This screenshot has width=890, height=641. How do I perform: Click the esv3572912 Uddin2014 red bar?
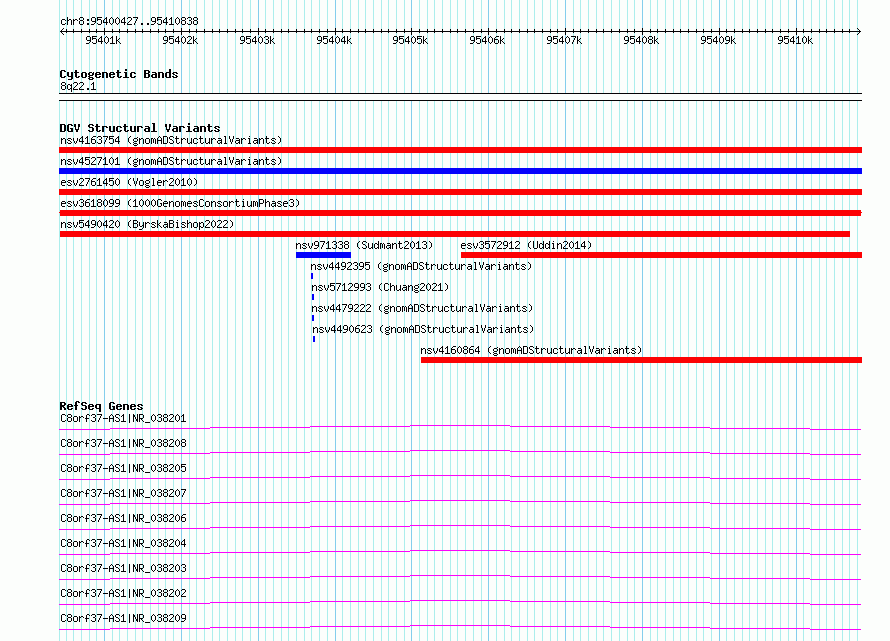click(x=661, y=255)
